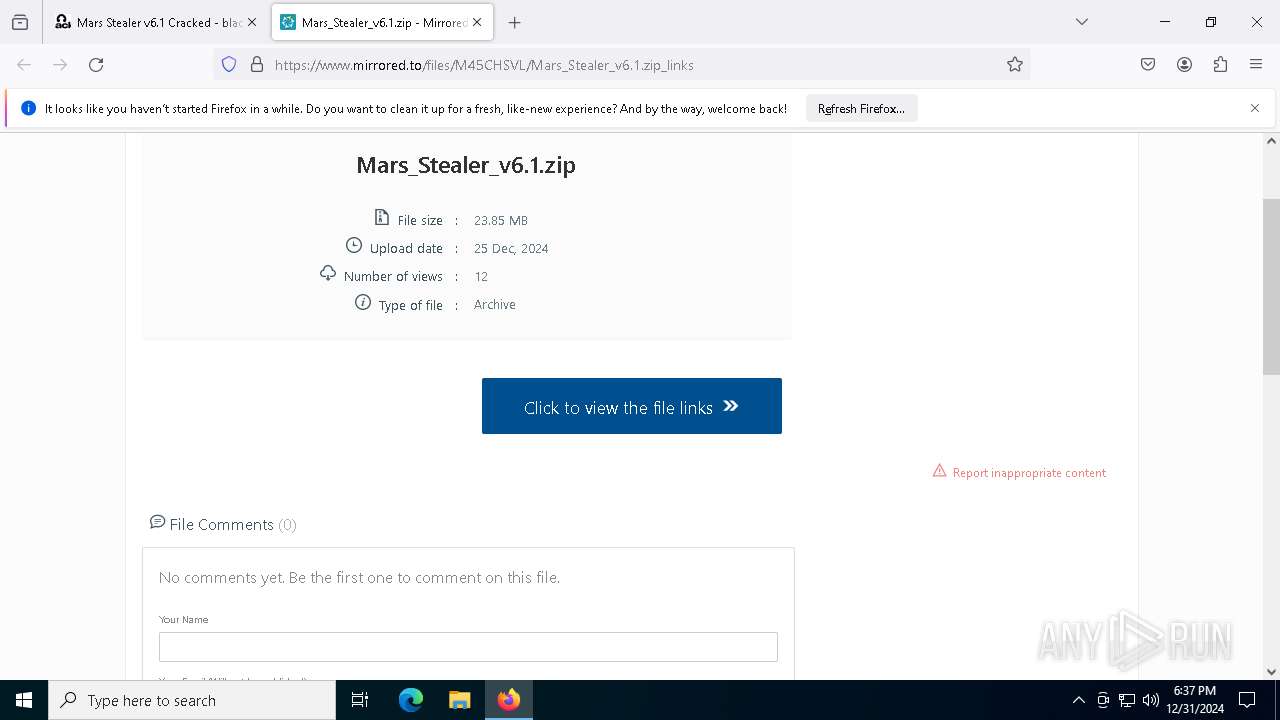Go back to previous page
Viewport: 1280px width, 720px height.
click(24, 65)
